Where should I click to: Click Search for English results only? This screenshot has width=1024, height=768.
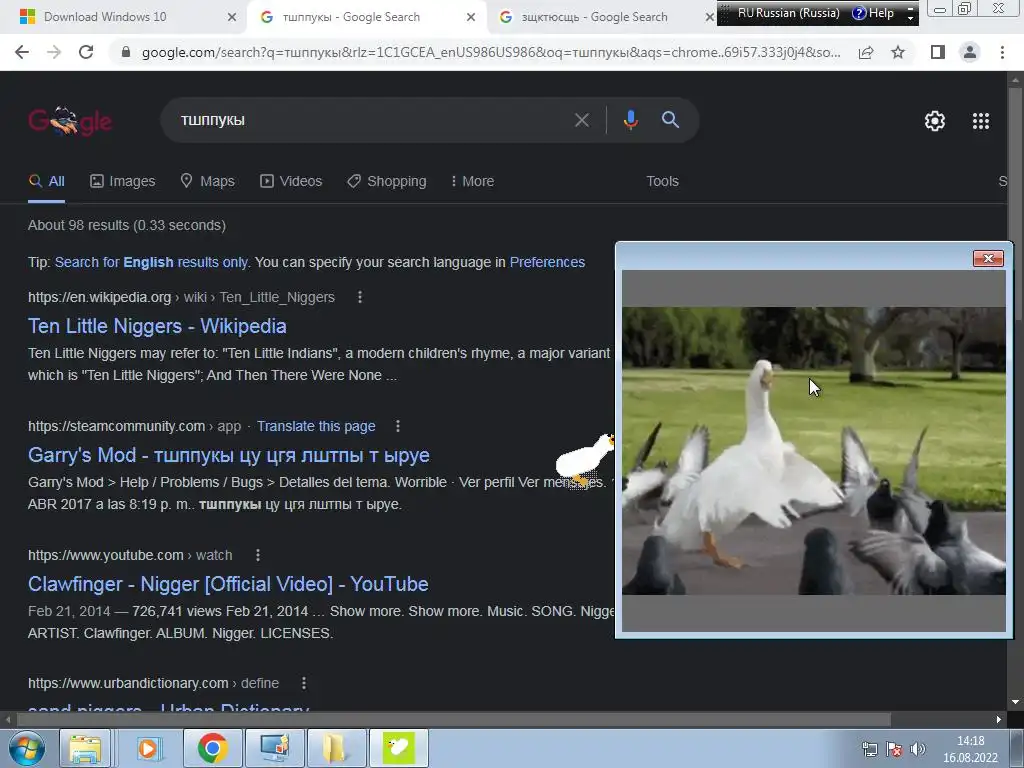[151, 262]
